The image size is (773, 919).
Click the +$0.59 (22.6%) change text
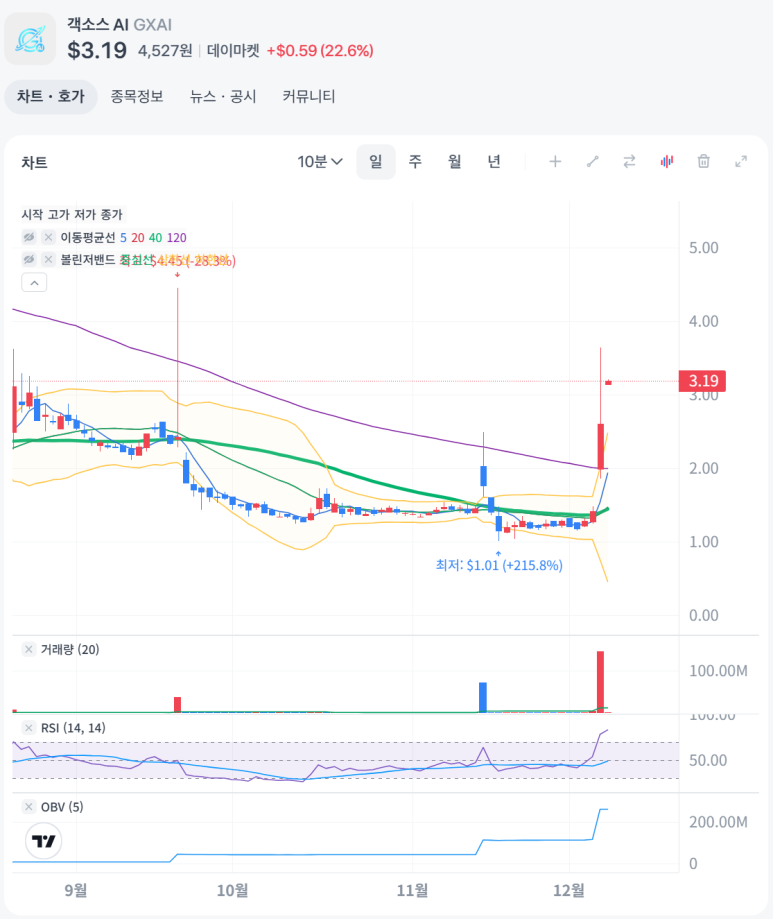tap(320, 51)
